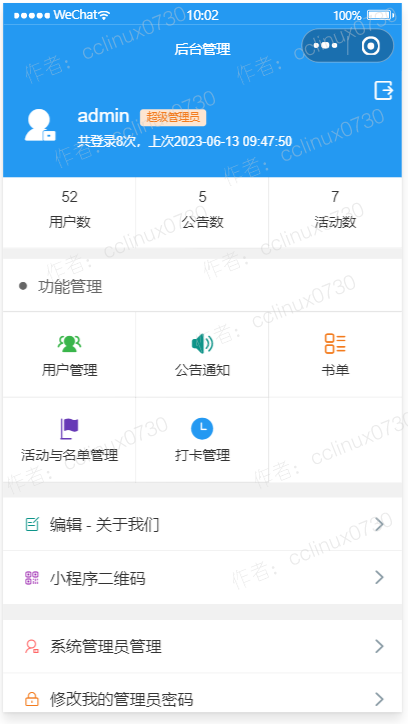The image size is (408, 724).
Task: Tap the 书单 label
Action: pos(335,370)
